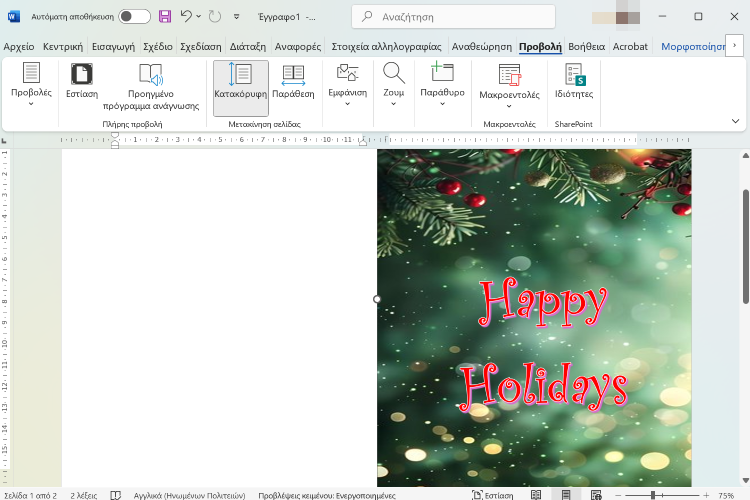The width and height of the screenshot is (750, 500).
Task: Open the Acrobat tab
Action: [x=630, y=46]
